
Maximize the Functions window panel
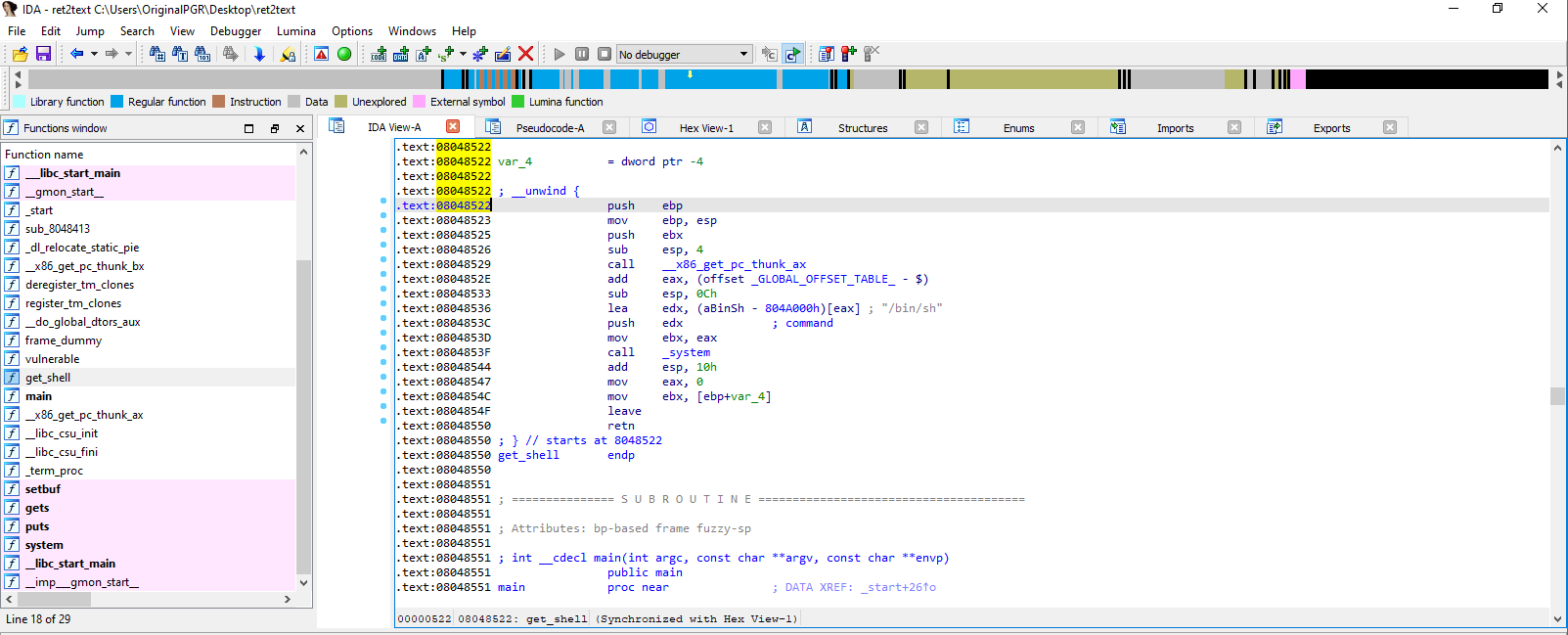pyautogui.click(x=248, y=128)
